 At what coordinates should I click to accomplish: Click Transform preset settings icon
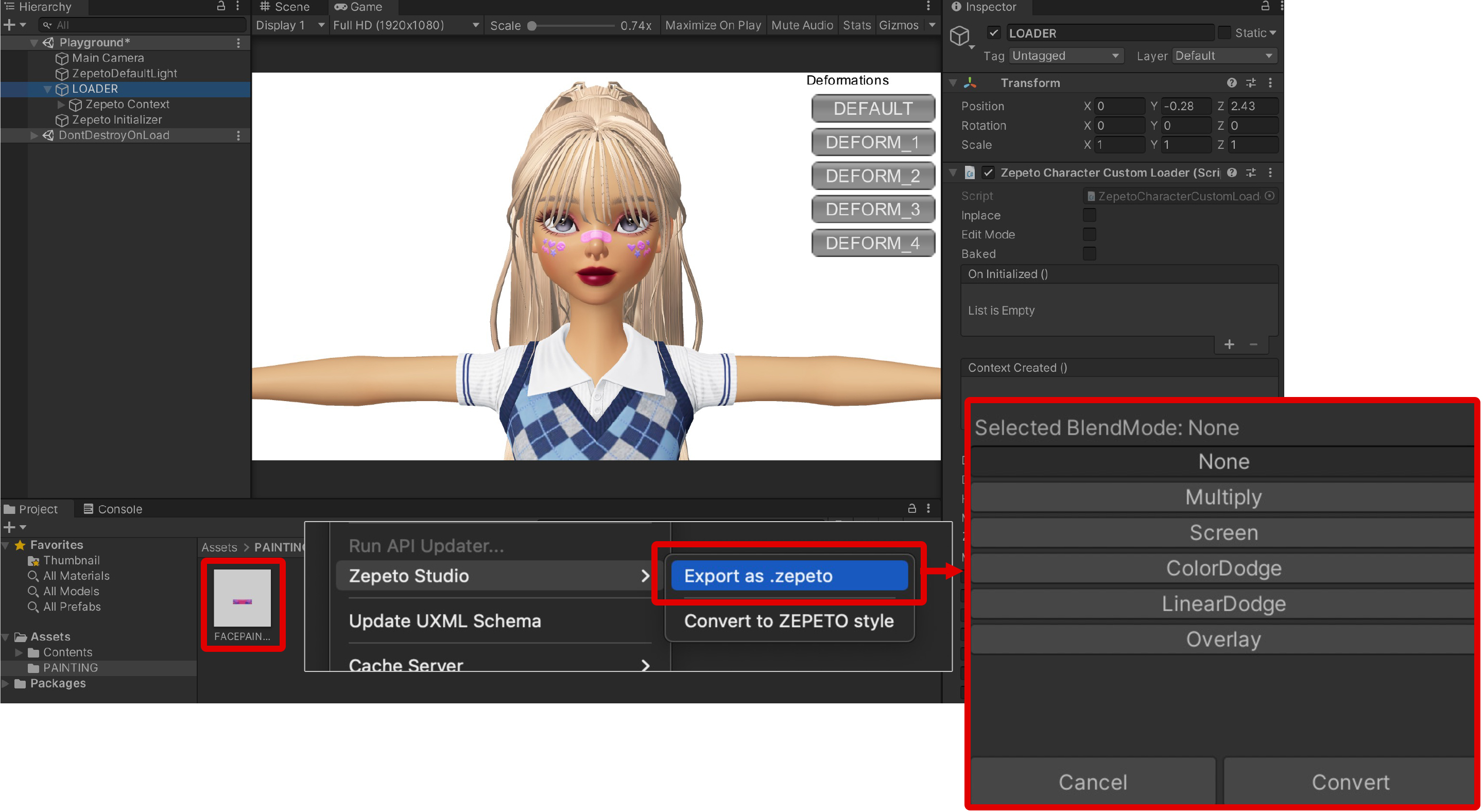click(1251, 83)
